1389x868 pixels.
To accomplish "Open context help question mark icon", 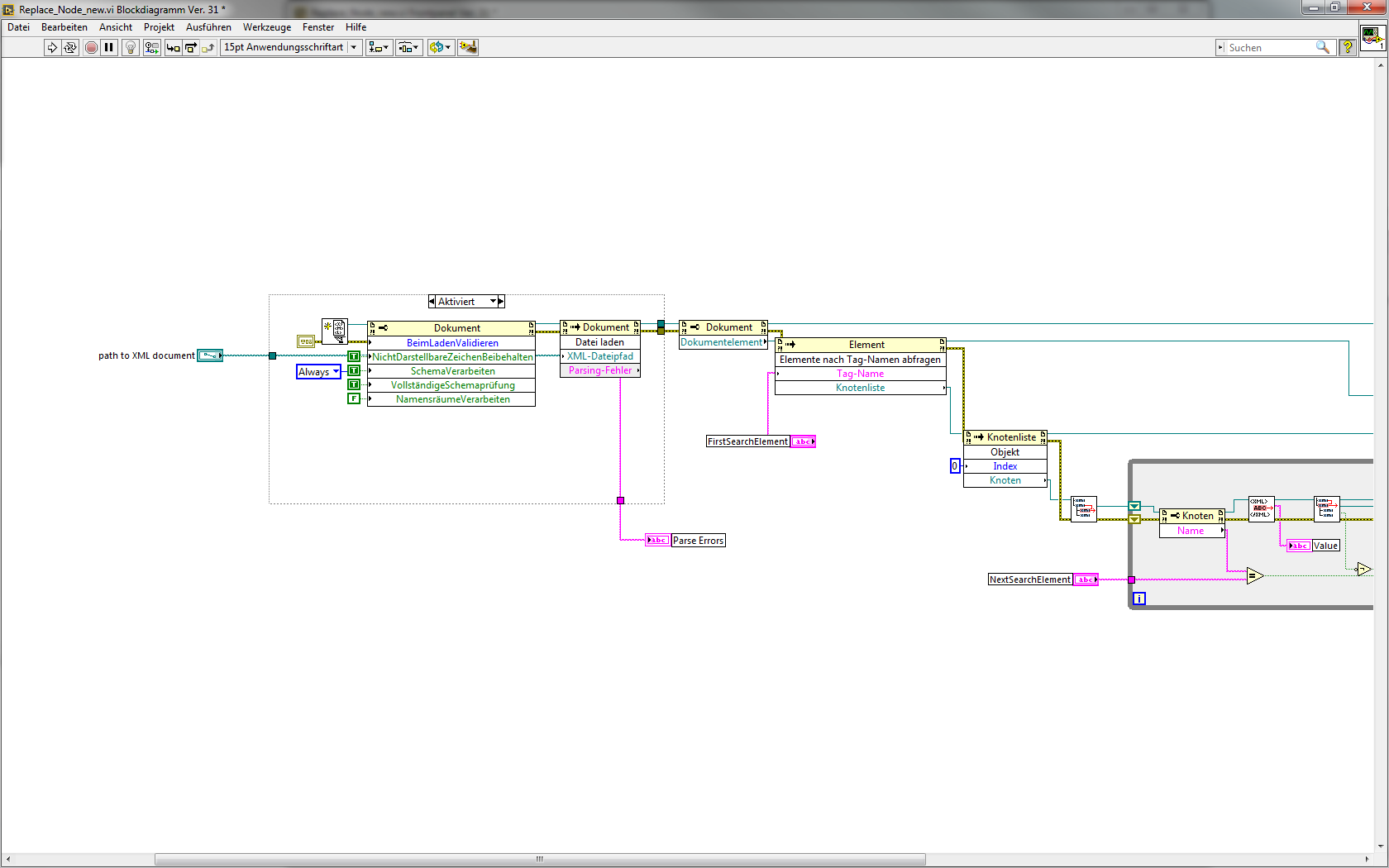I will point(1348,48).
